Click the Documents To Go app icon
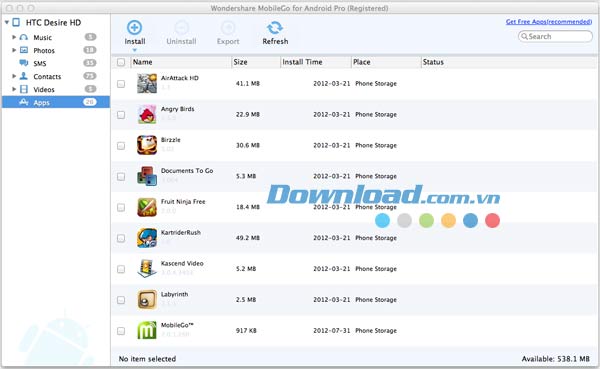The width and height of the screenshot is (600, 369). [147, 176]
